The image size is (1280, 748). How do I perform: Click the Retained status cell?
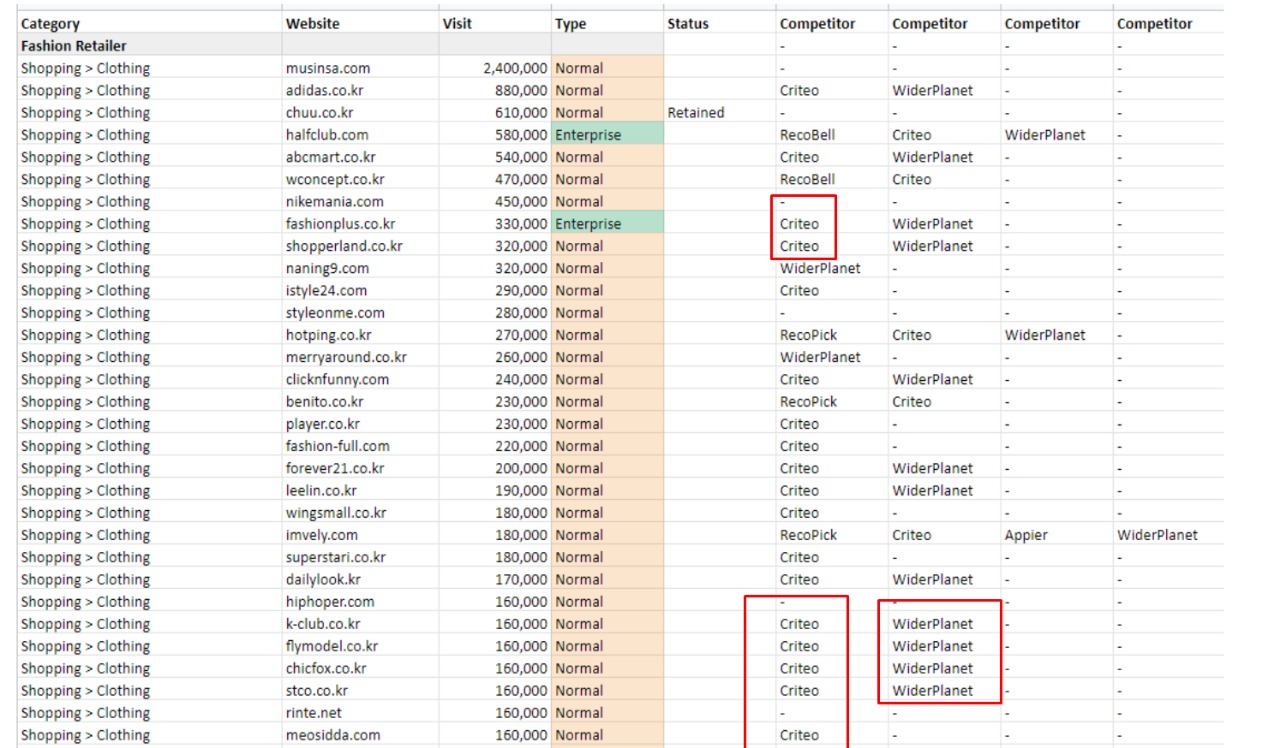[695, 112]
